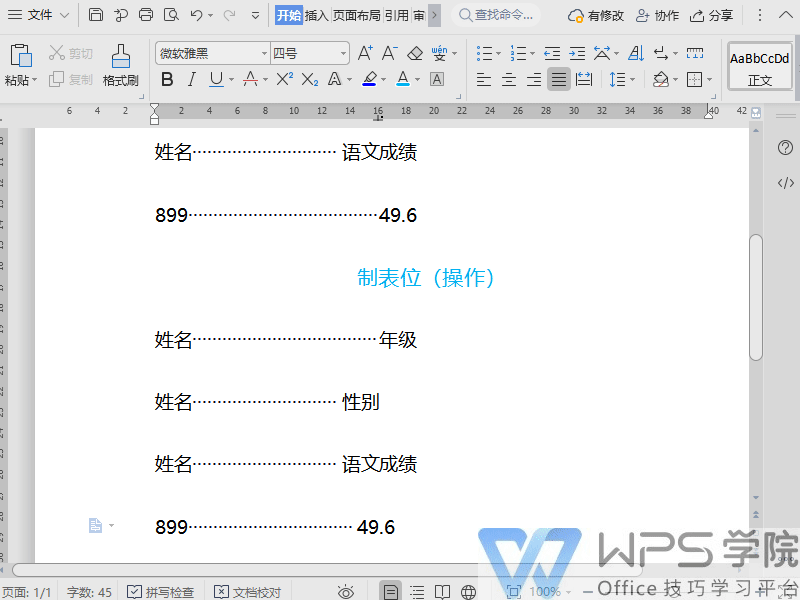800x600 pixels.
Task: Click the 有修改 cloud status button
Action: (596, 15)
